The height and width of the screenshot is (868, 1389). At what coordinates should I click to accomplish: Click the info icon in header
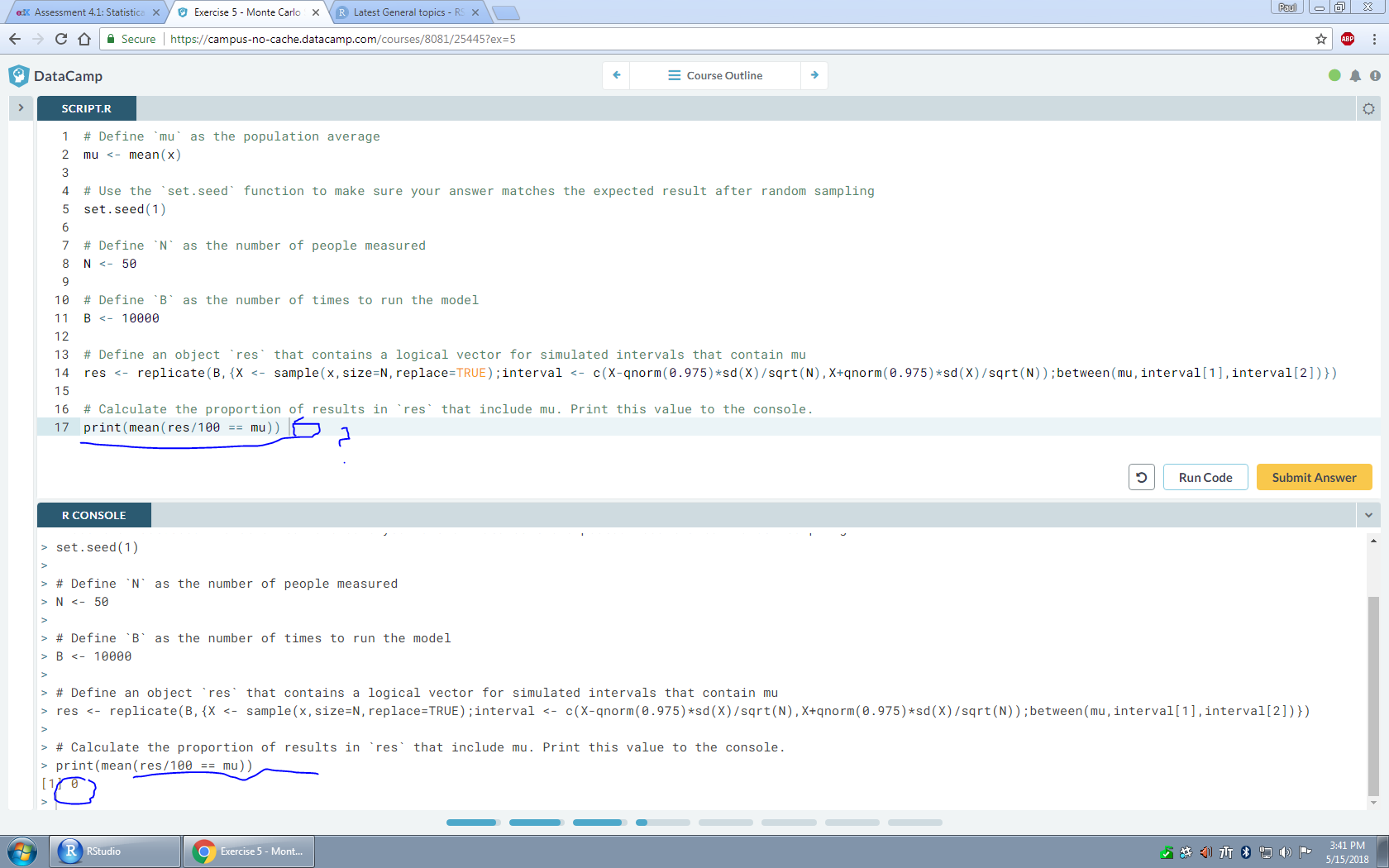coord(1375,76)
